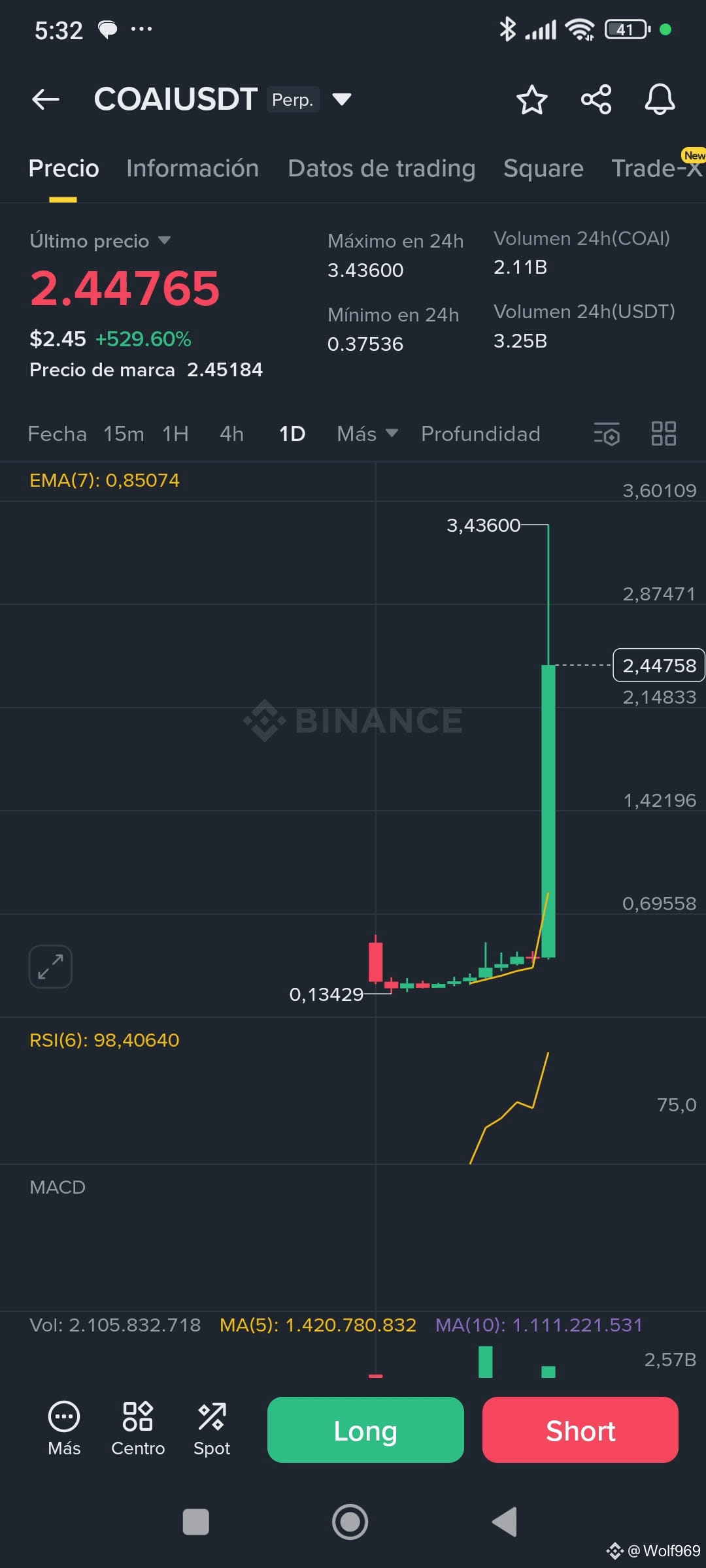Switch to the Información tab
706x1568 pixels.
pyautogui.click(x=193, y=169)
